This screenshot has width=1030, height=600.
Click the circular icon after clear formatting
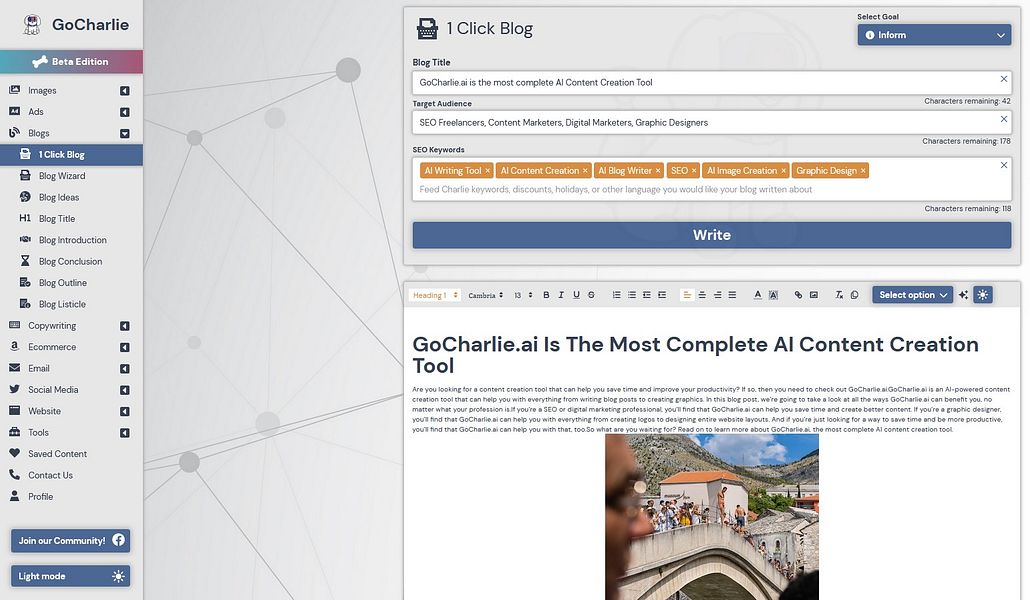(854, 295)
